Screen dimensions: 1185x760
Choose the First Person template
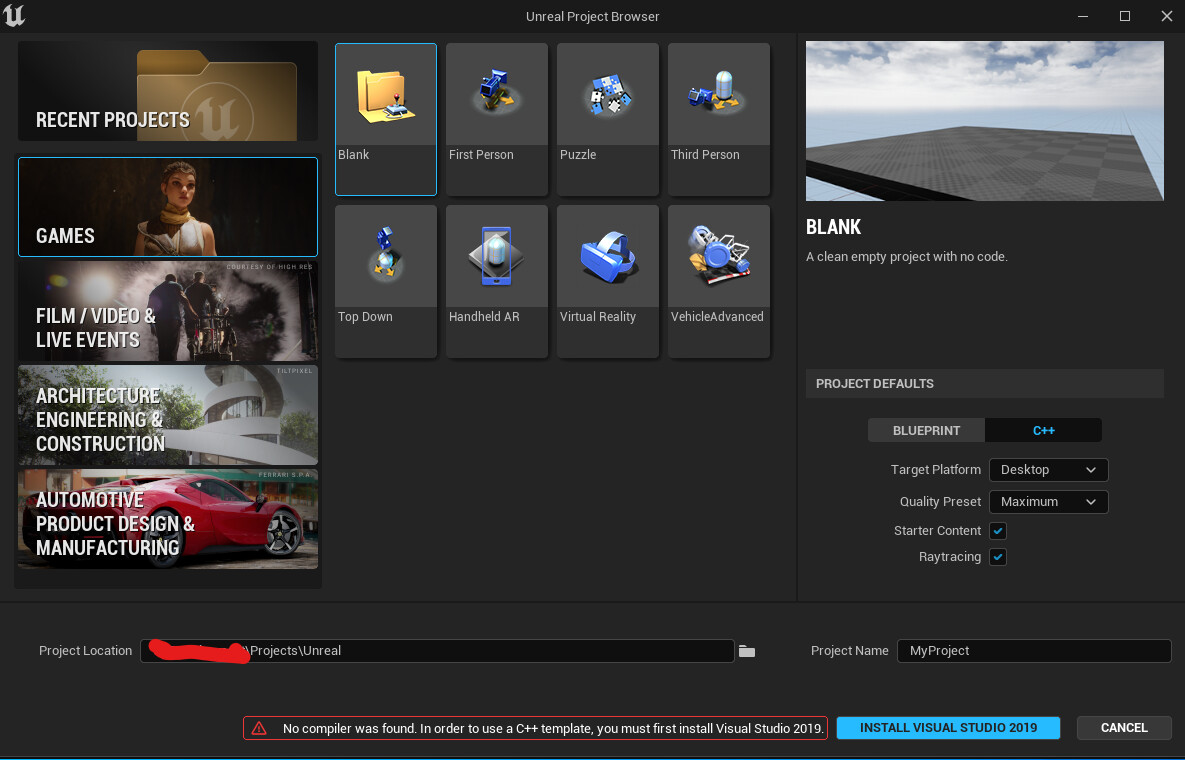click(497, 119)
